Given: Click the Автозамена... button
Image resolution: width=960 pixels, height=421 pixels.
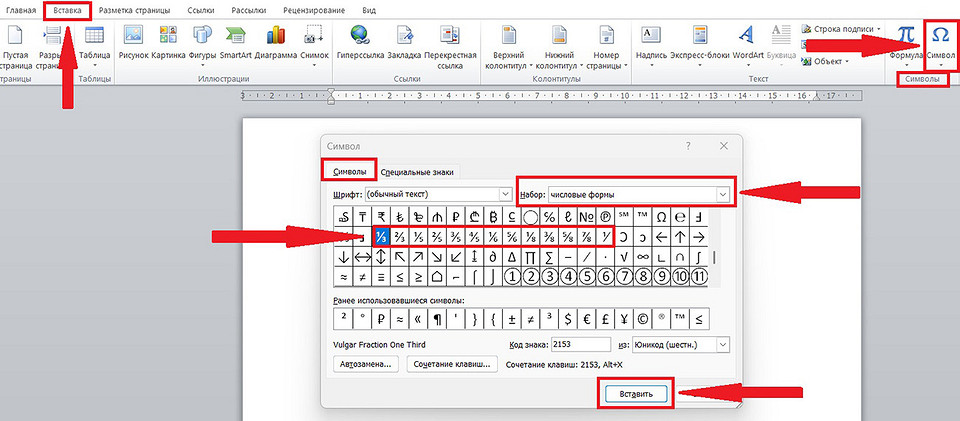Looking at the screenshot, I should tap(364, 365).
